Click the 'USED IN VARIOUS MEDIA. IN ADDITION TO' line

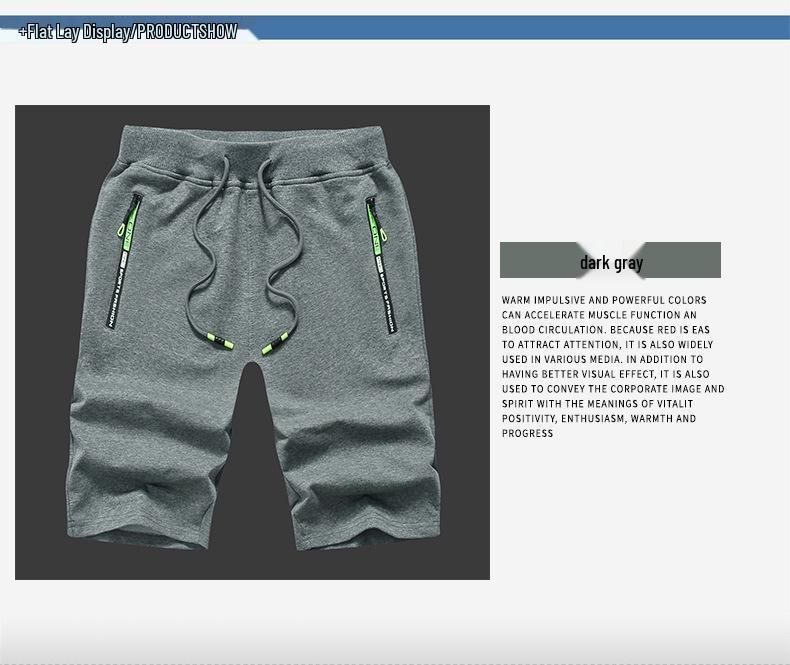click(603, 360)
